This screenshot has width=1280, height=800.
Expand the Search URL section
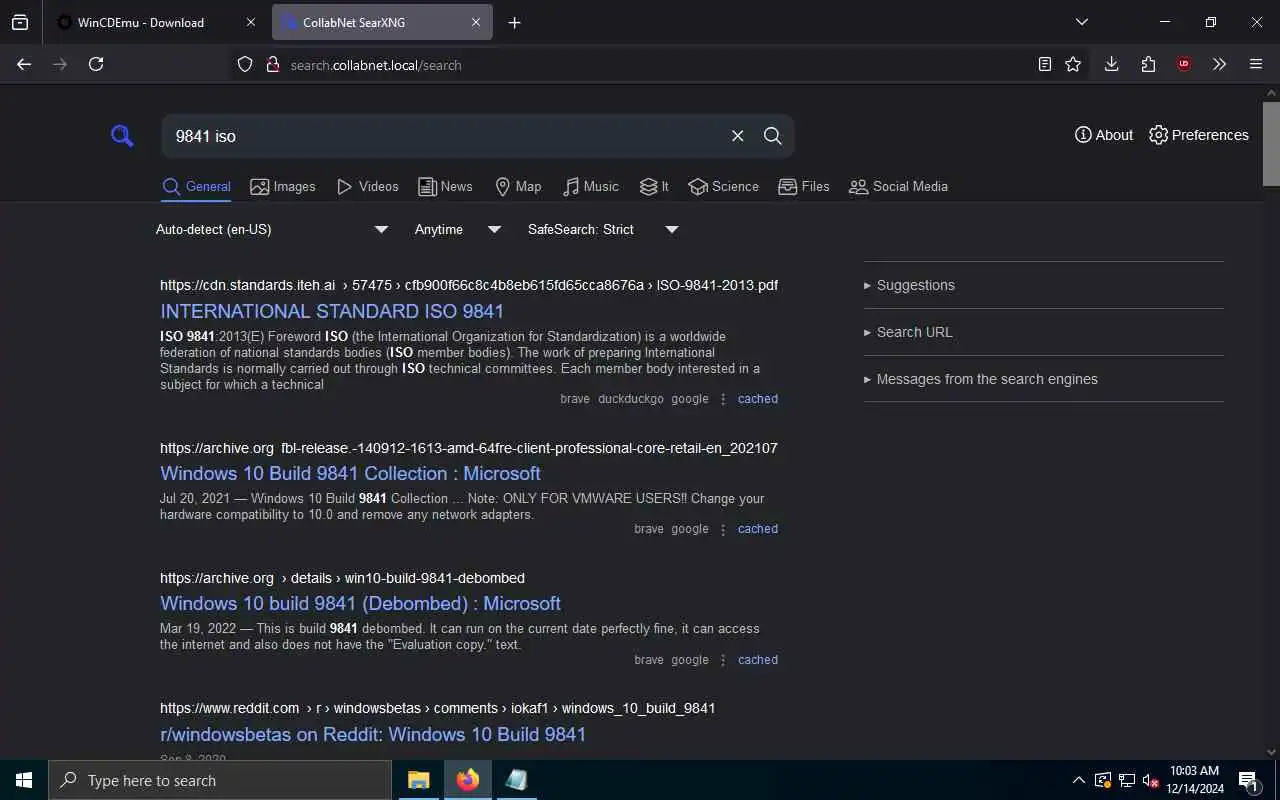(1043, 332)
